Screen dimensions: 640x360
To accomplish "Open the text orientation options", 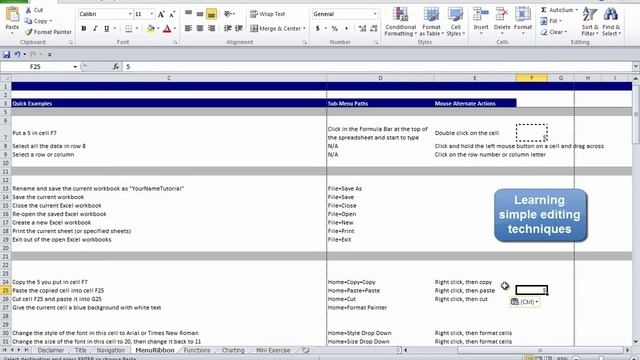I will click(229, 14).
